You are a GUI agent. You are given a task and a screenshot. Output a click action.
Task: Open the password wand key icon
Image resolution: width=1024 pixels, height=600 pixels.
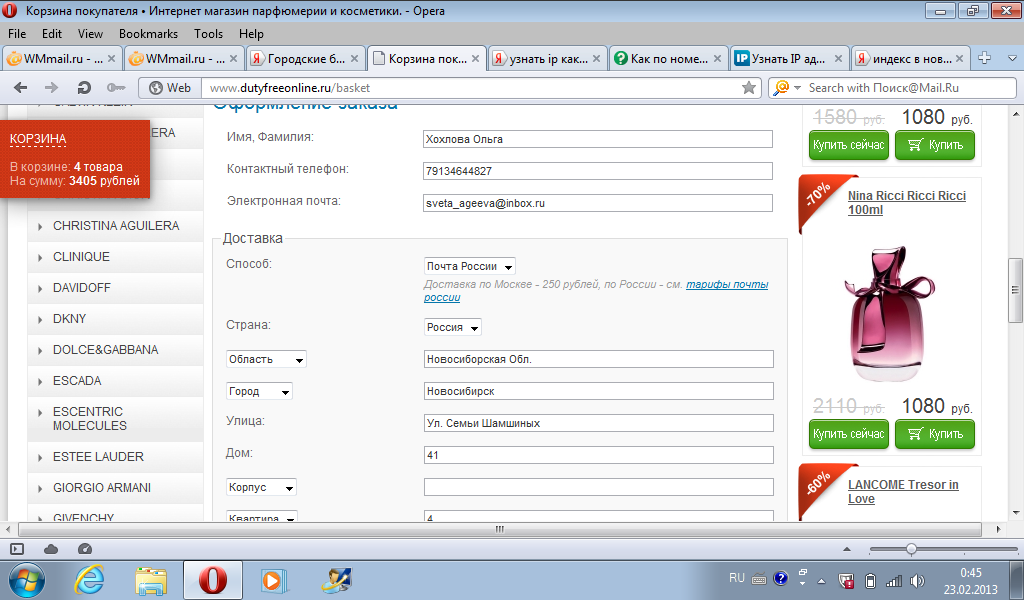[x=116, y=87]
